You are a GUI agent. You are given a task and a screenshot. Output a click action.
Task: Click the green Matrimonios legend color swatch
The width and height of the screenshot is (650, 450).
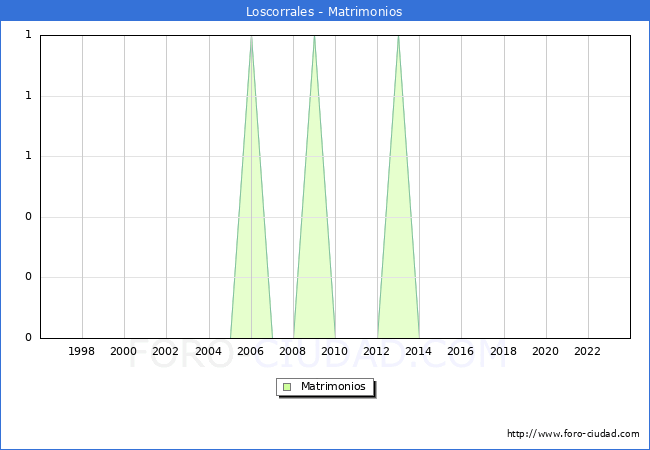point(287,387)
